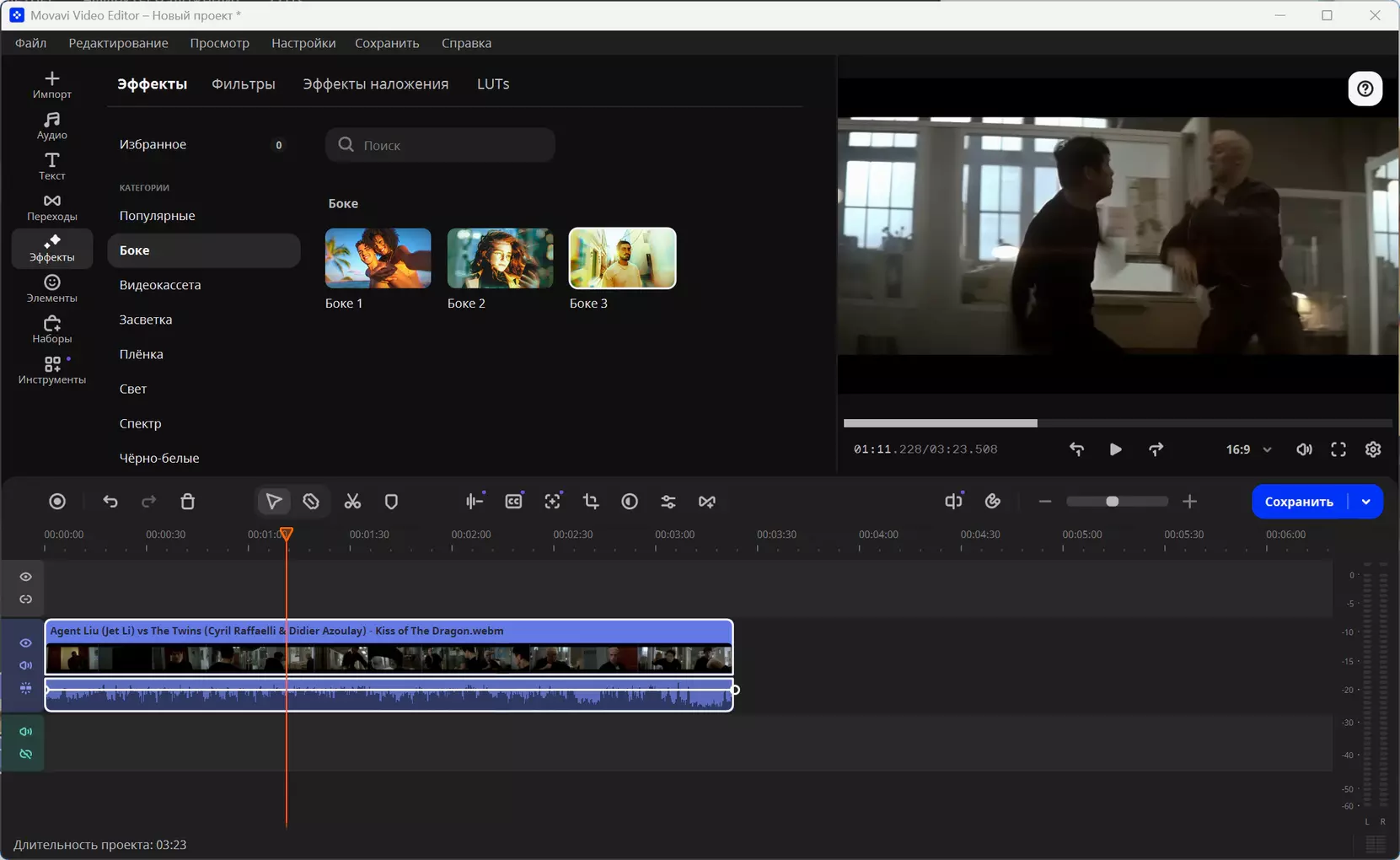Add a marker with the marker icon
Image resolution: width=1400 pixels, height=860 pixels.
pos(391,502)
